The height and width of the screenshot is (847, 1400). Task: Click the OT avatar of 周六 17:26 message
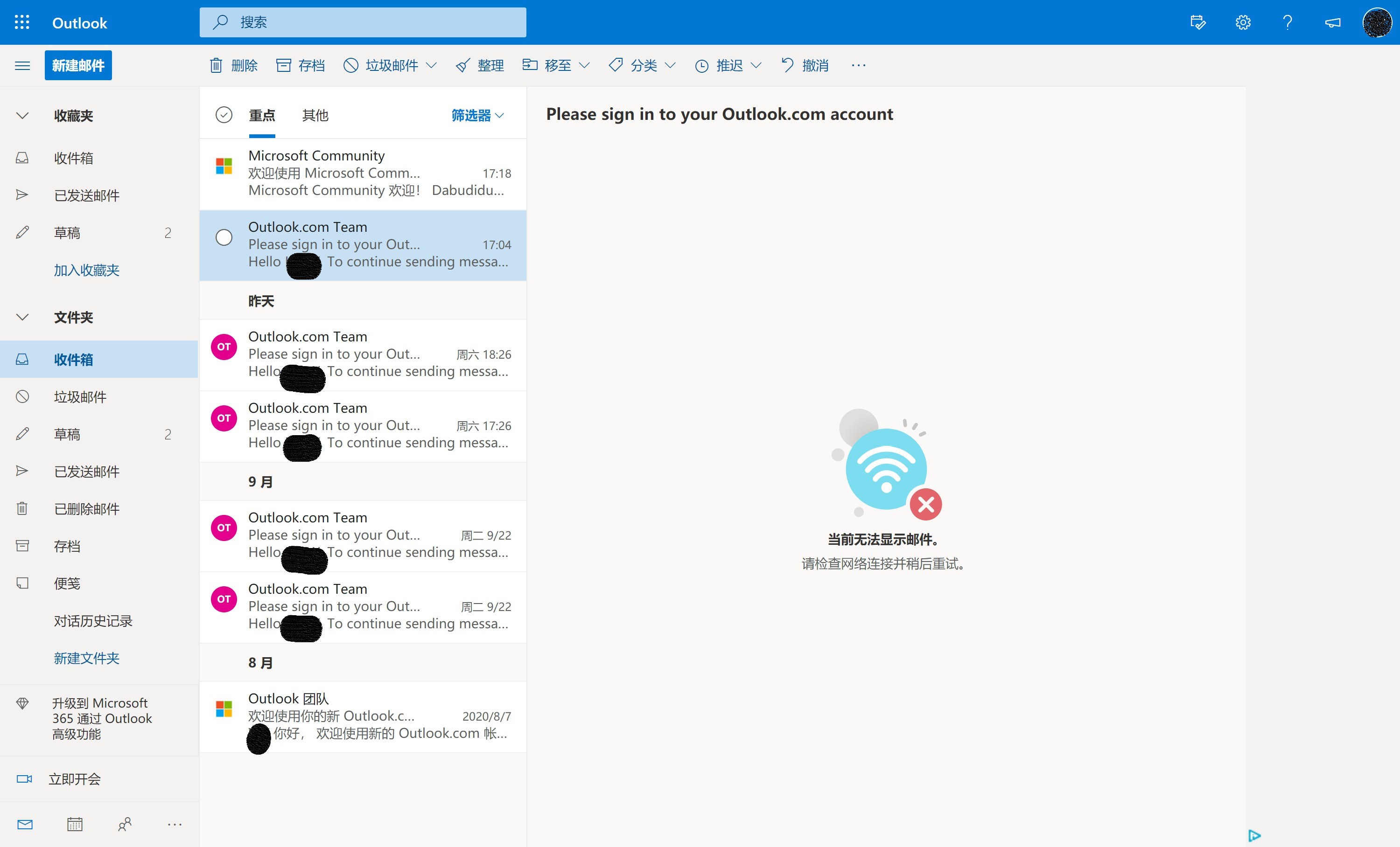coord(224,418)
